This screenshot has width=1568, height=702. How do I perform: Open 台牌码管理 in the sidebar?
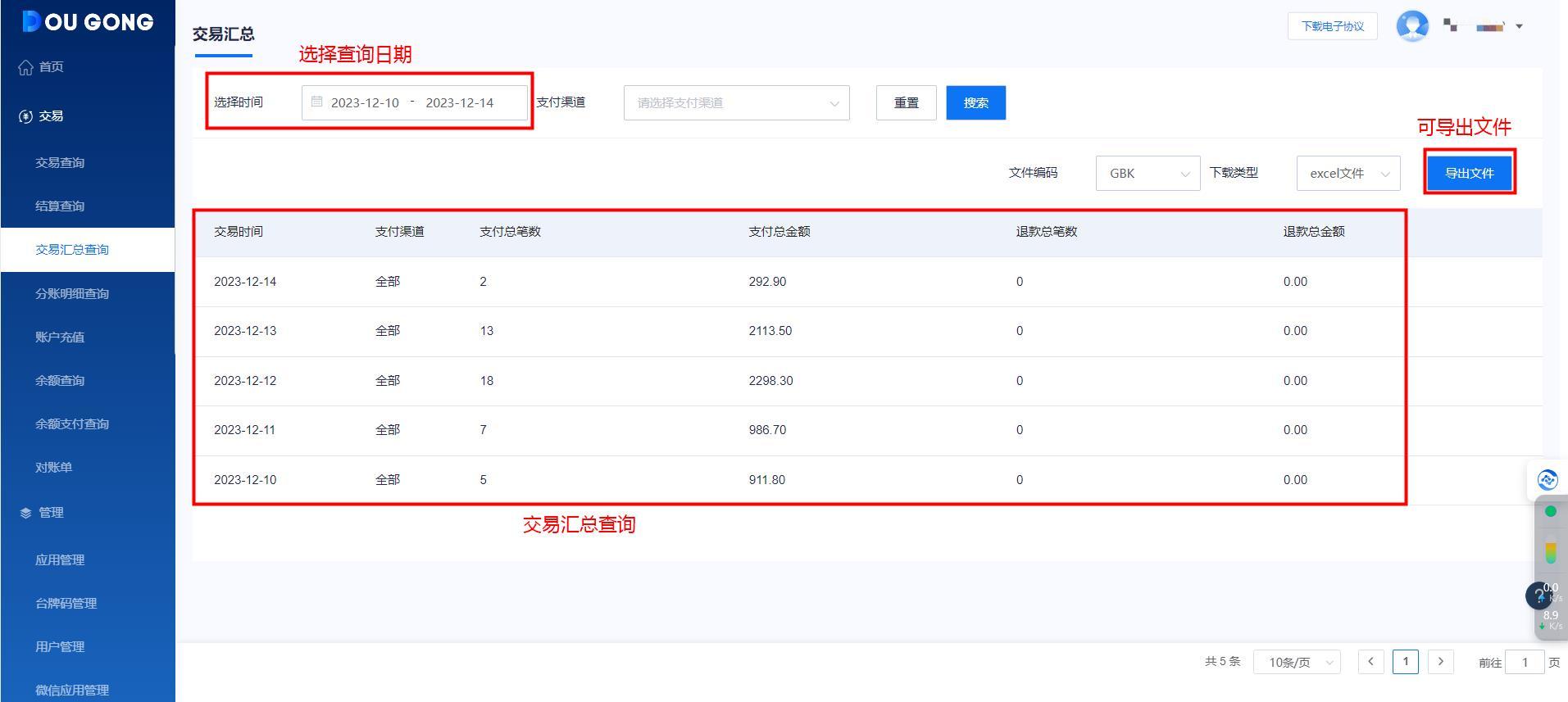click(x=66, y=603)
